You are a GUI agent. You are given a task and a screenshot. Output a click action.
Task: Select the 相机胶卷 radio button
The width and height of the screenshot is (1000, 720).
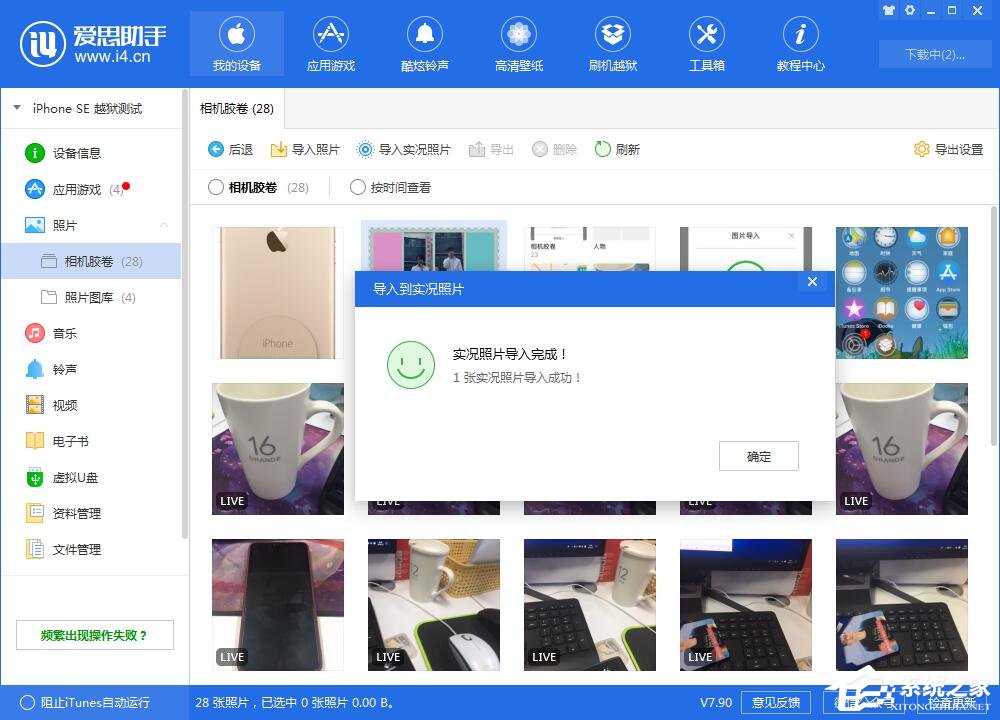(214, 187)
